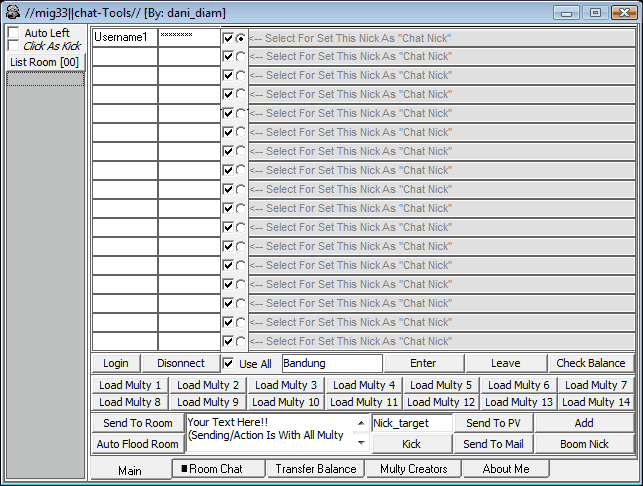Load Multy 5 preset
The image size is (643, 486).
pos(441,385)
